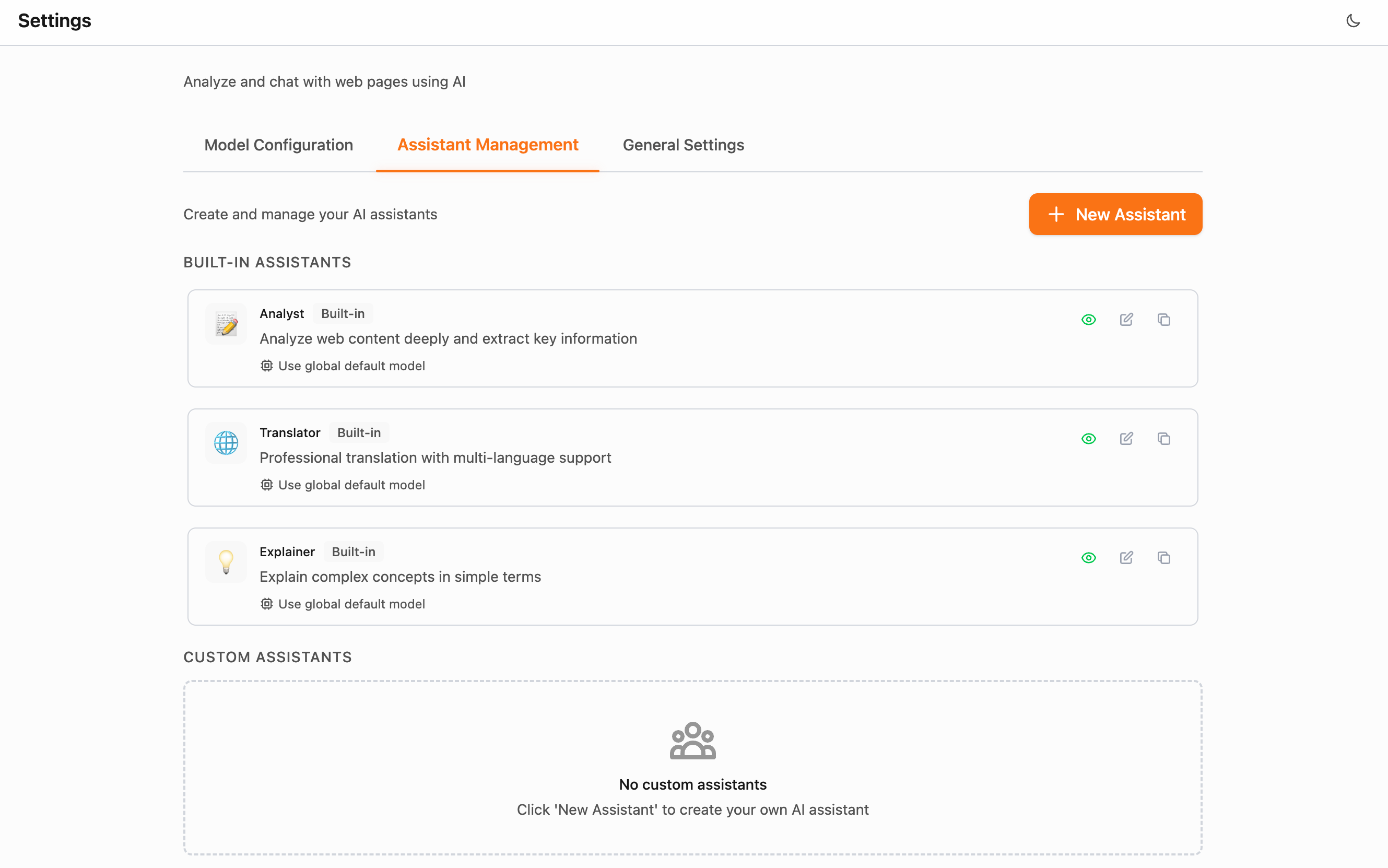Toggle dark mode moon icon
The image size is (1388, 868).
coord(1352,21)
